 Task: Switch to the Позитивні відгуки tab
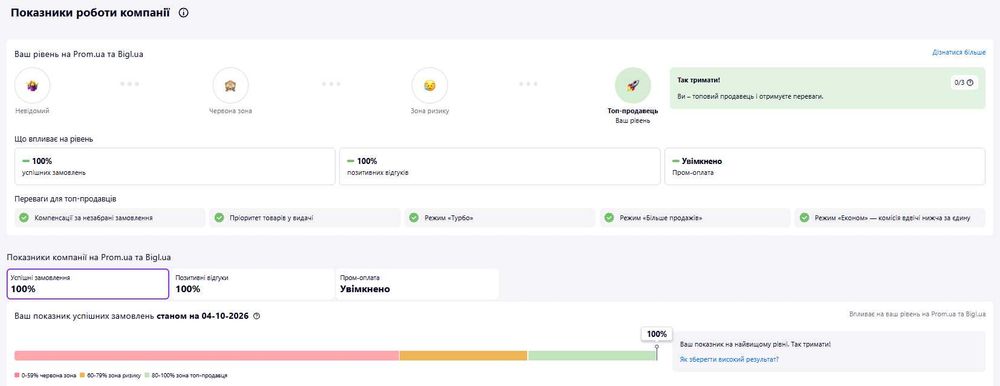pos(253,284)
